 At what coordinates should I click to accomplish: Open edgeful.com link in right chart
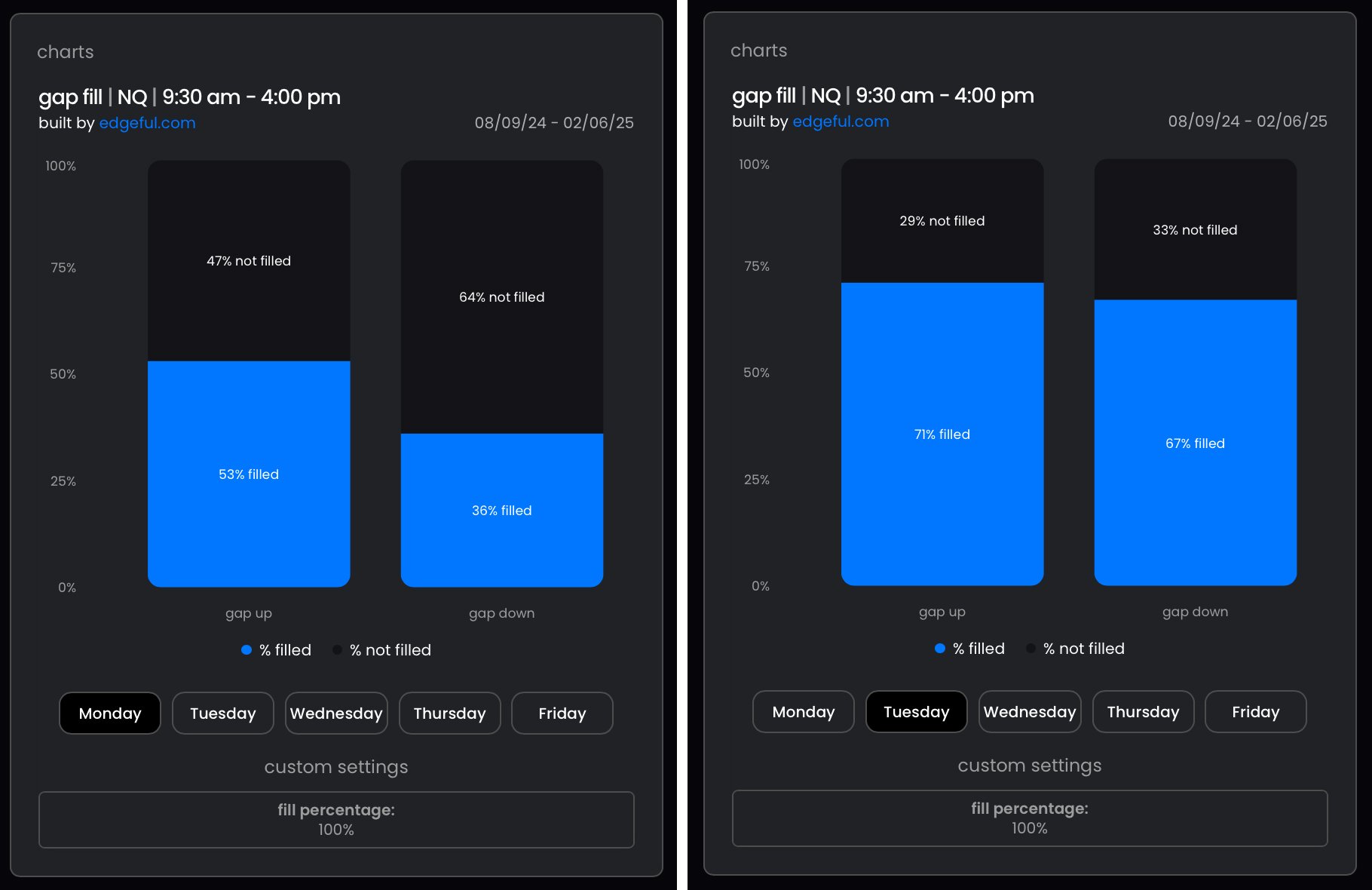(x=841, y=121)
